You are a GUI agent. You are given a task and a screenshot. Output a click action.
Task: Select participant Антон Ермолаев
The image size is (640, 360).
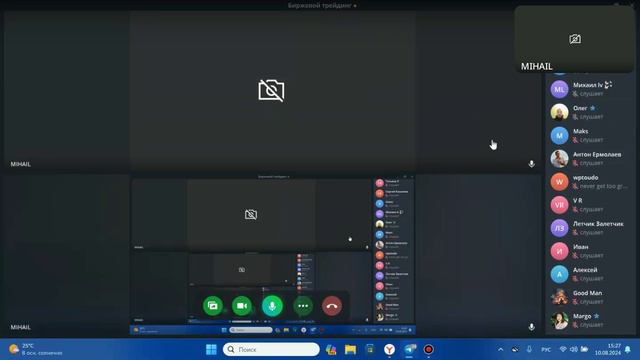591,158
